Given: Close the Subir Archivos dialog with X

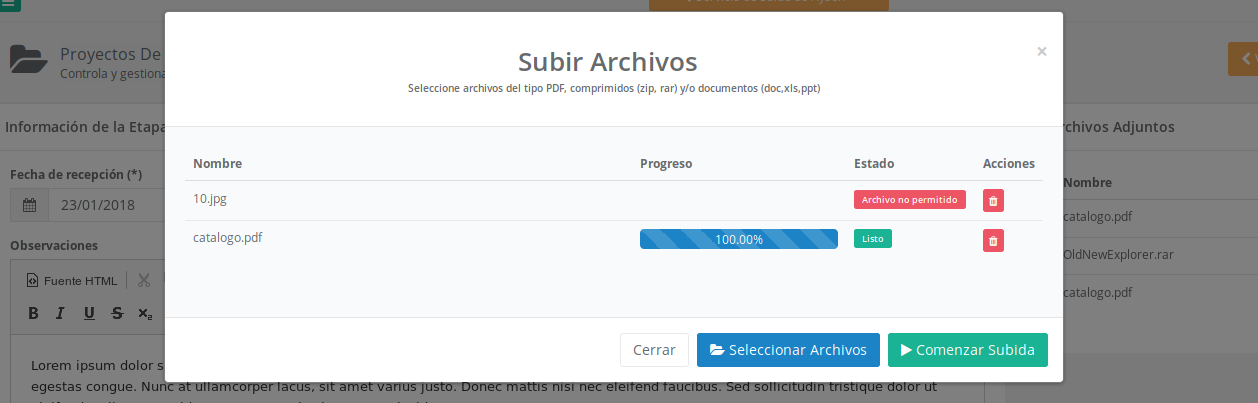Looking at the screenshot, I should [x=1041, y=51].
